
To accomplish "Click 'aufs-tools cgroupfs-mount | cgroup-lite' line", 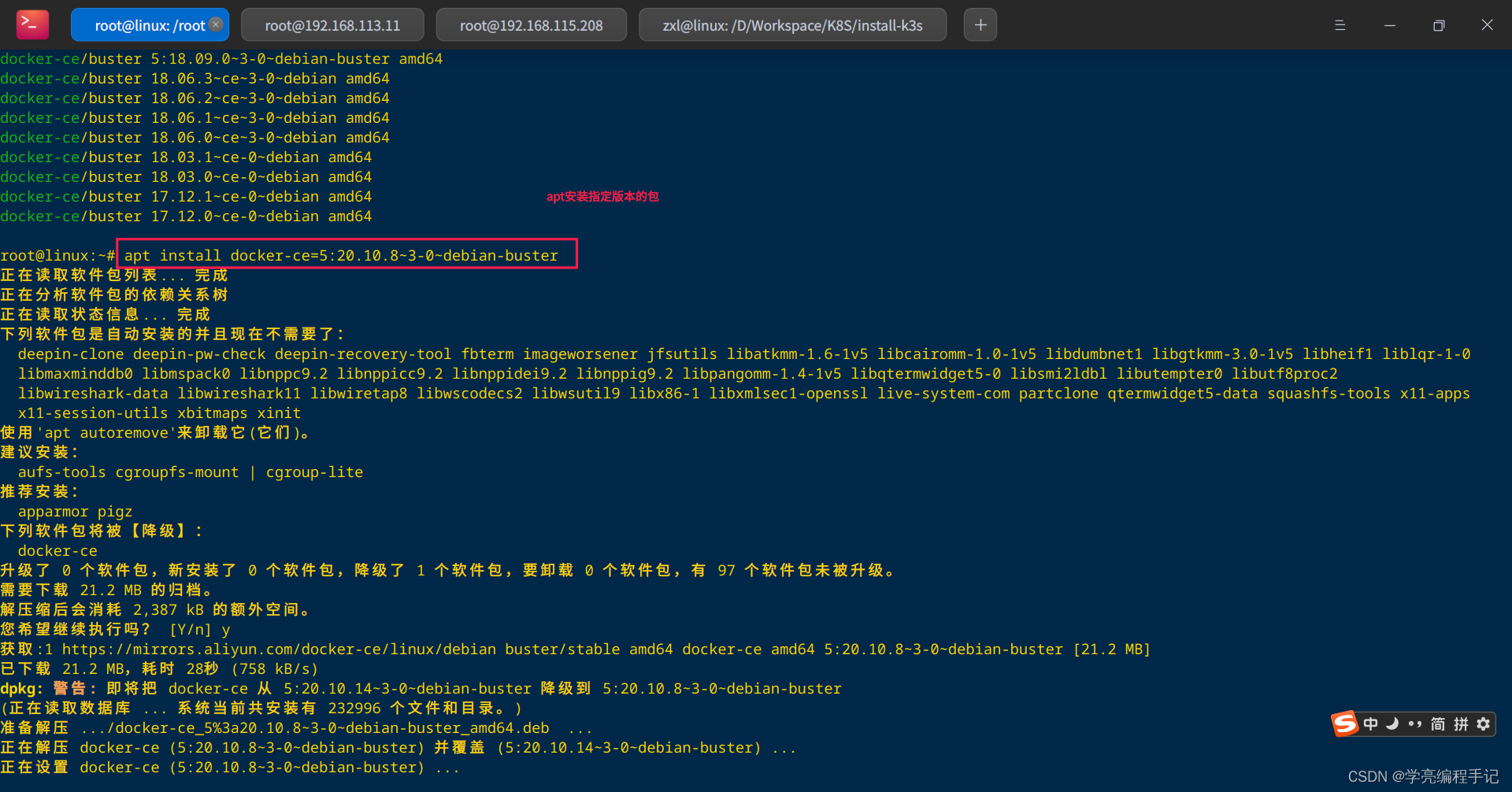I will (x=191, y=472).
